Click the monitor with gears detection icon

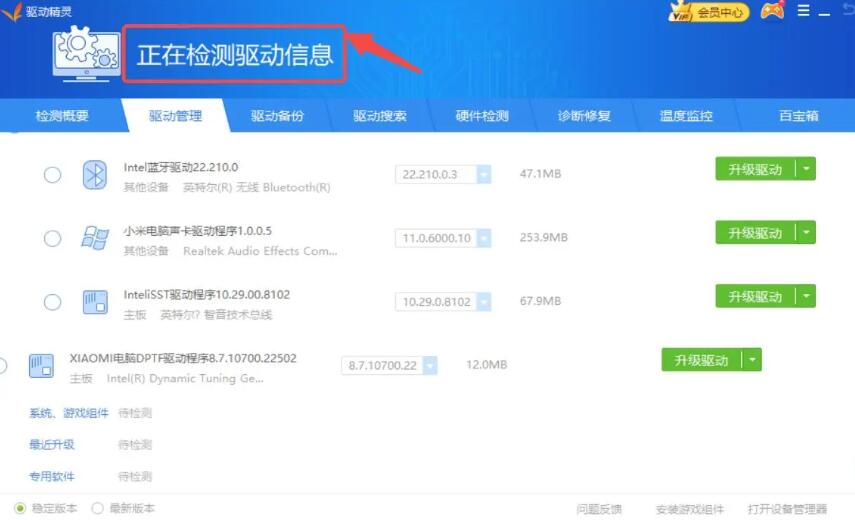click(86, 55)
